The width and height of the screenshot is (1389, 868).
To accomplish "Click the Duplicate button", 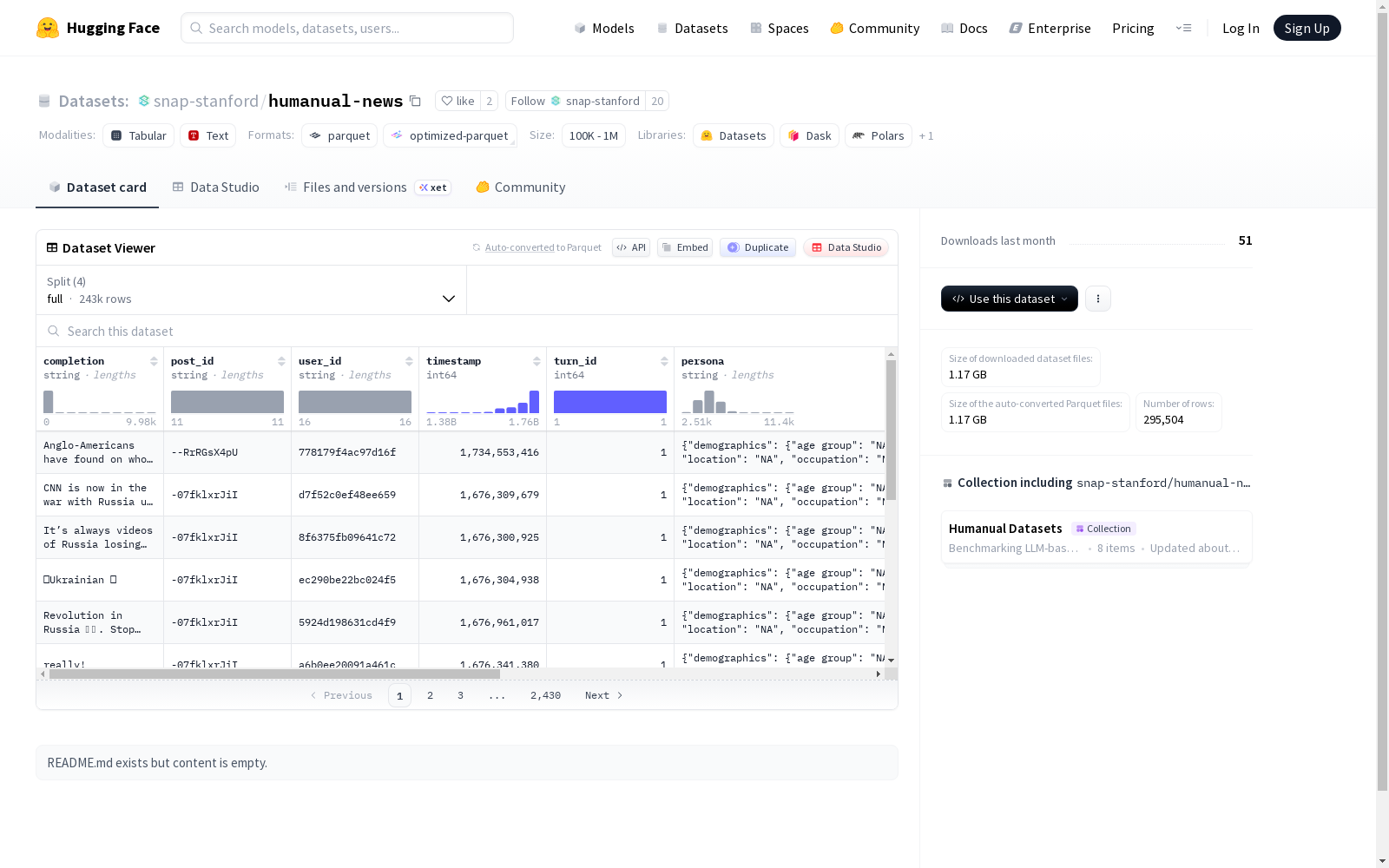I will click(x=758, y=247).
